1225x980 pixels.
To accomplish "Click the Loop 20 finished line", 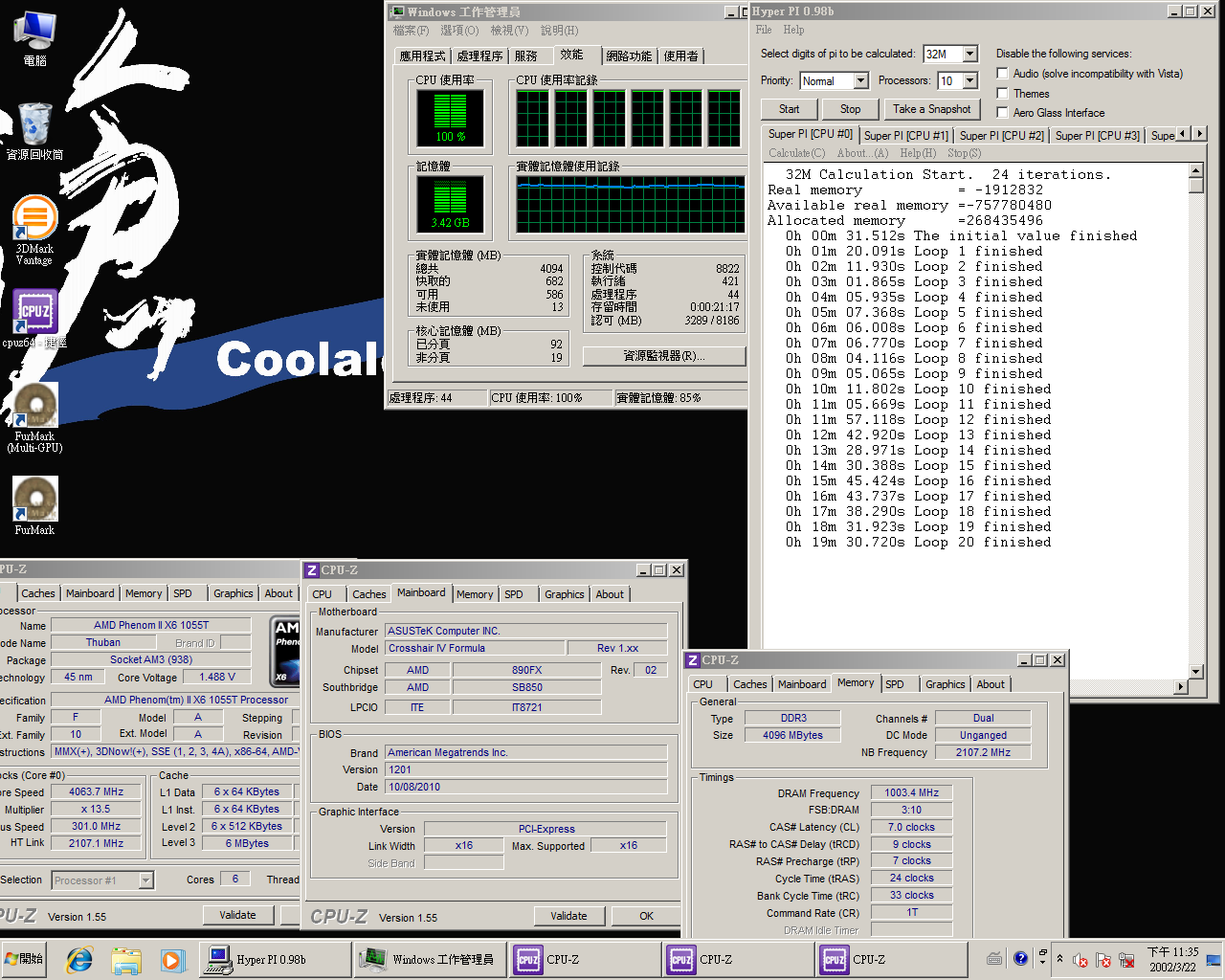I will tap(918, 542).
